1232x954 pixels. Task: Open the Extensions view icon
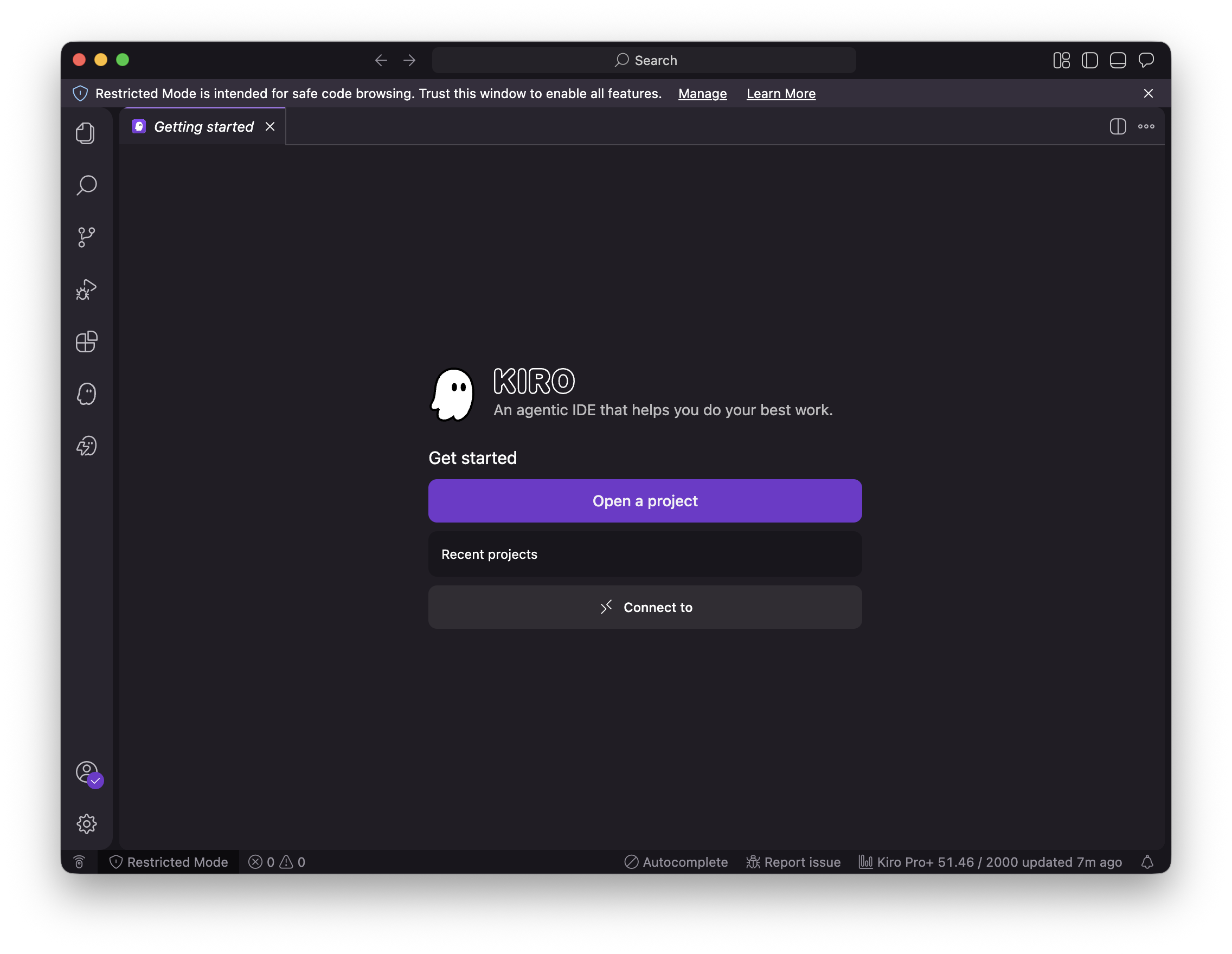86,341
